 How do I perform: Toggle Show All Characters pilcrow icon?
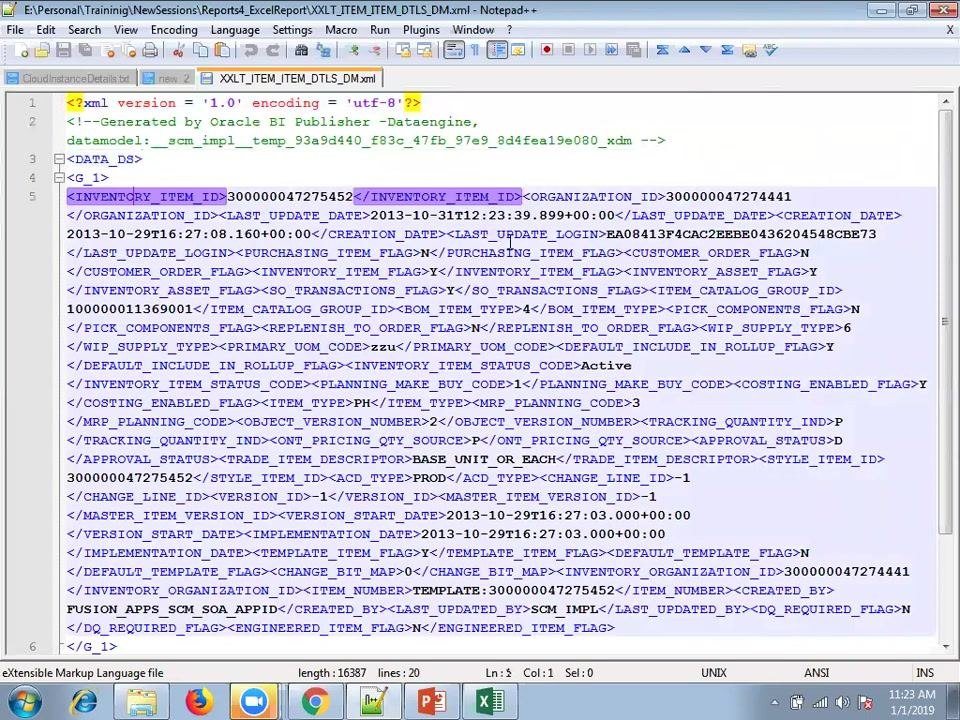(474, 51)
